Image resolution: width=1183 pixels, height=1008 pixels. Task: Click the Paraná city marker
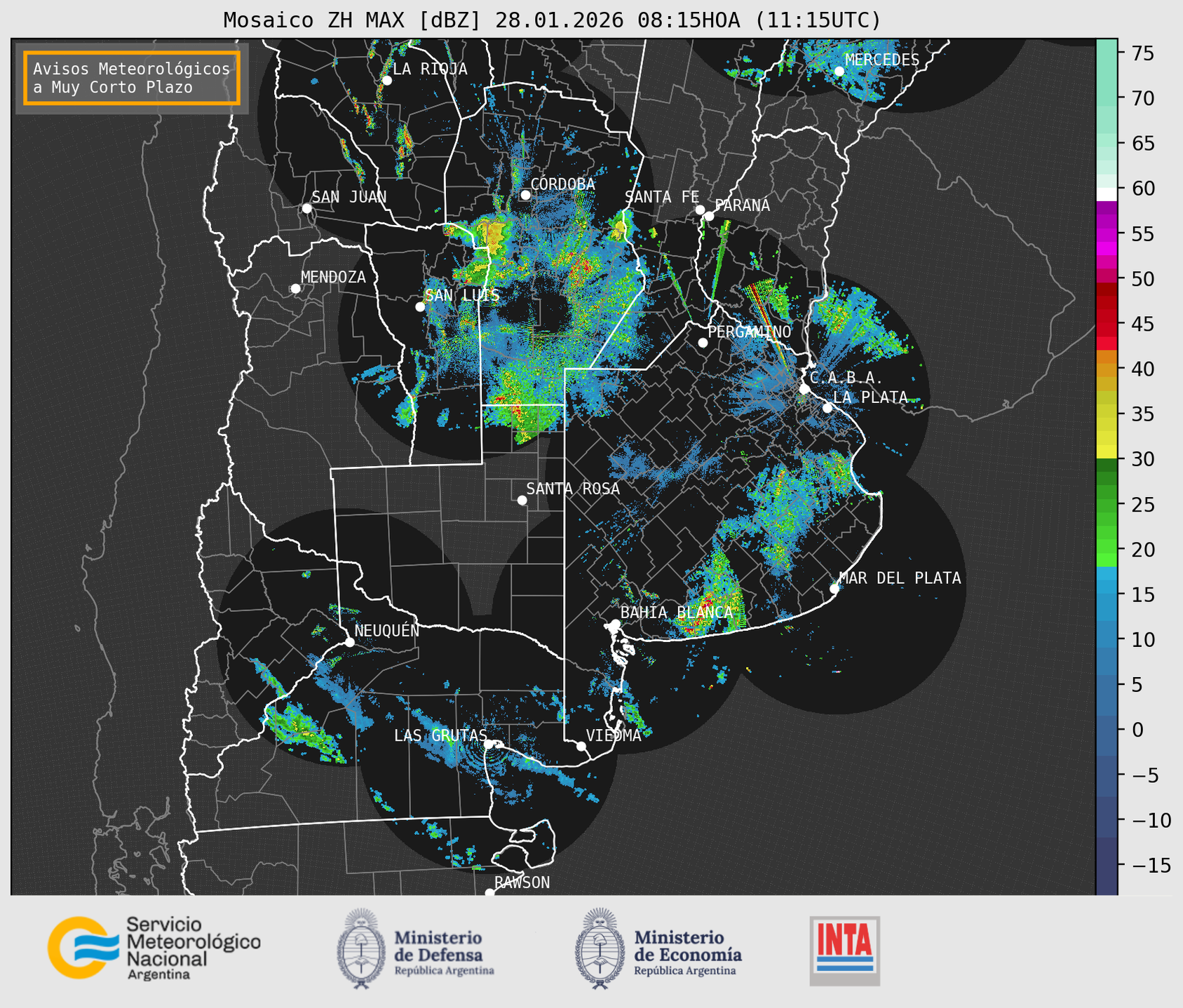pyautogui.click(x=709, y=216)
